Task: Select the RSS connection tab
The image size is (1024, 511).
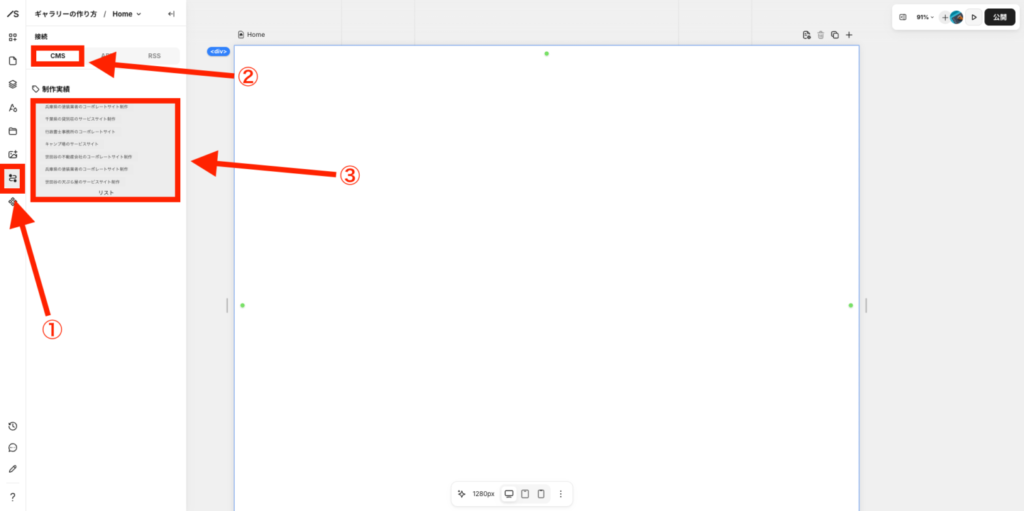Action: (154, 56)
